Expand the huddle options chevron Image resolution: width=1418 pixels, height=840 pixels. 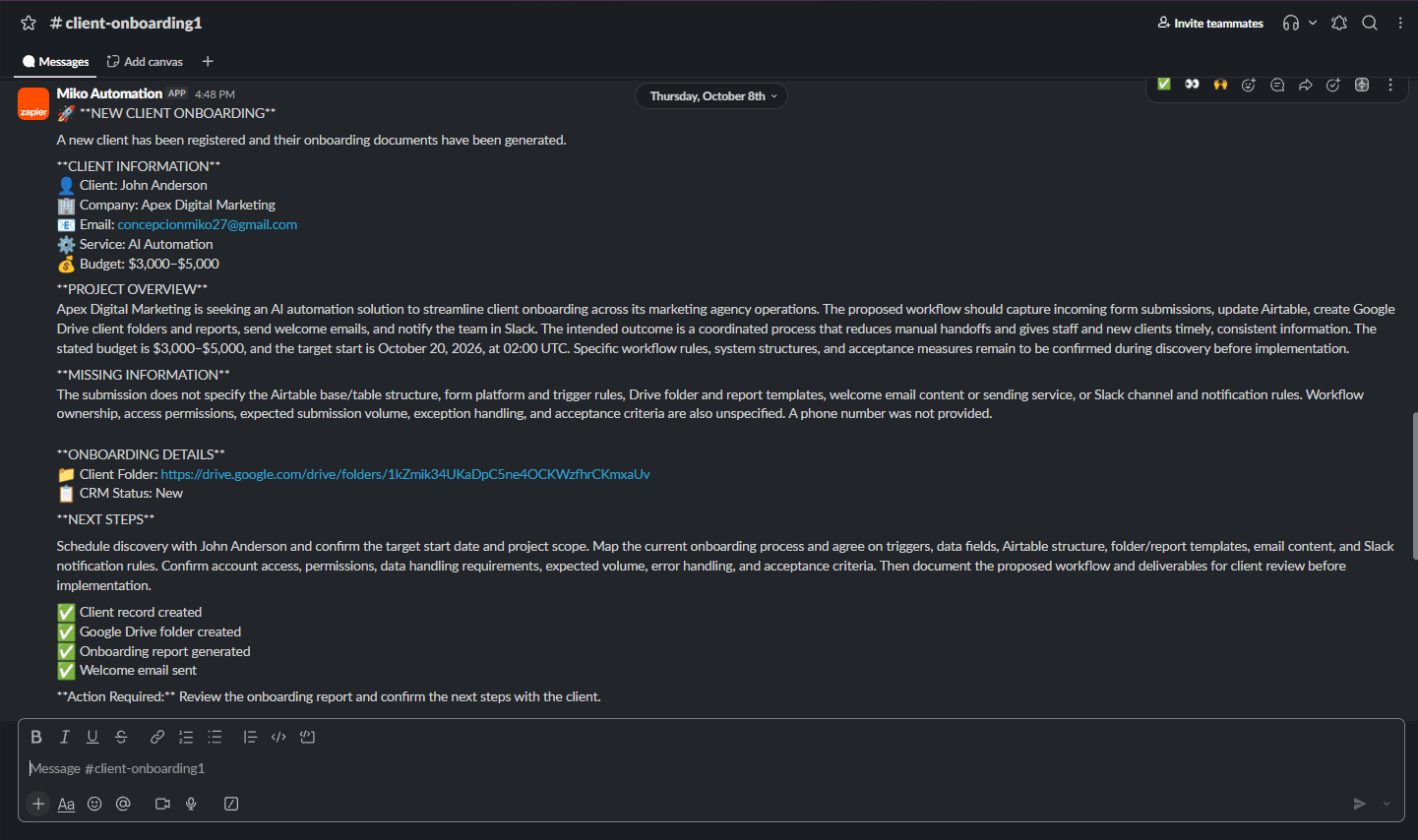pyautogui.click(x=1313, y=23)
